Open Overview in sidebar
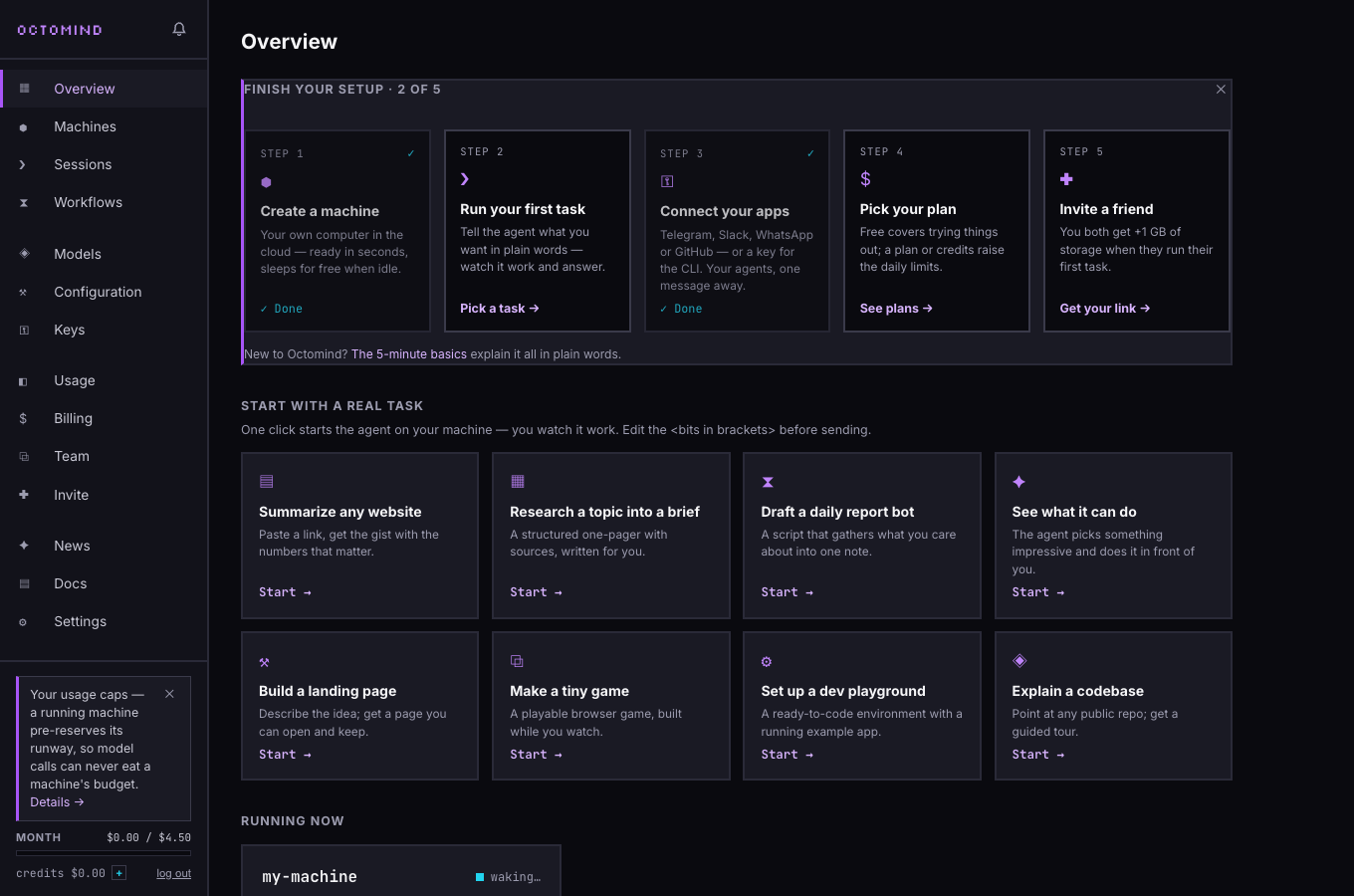Viewport: 1354px width, 896px height. coord(105,89)
